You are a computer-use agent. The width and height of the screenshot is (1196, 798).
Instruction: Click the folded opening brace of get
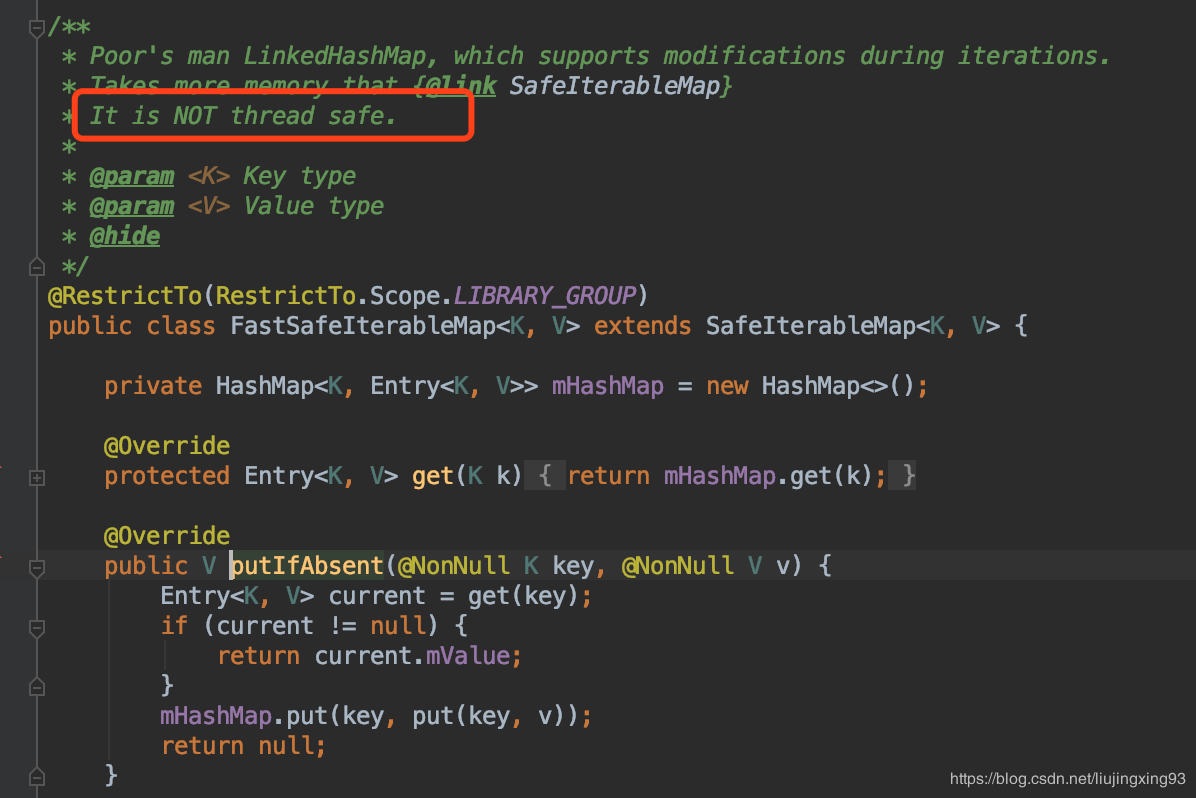click(x=545, y=475)
